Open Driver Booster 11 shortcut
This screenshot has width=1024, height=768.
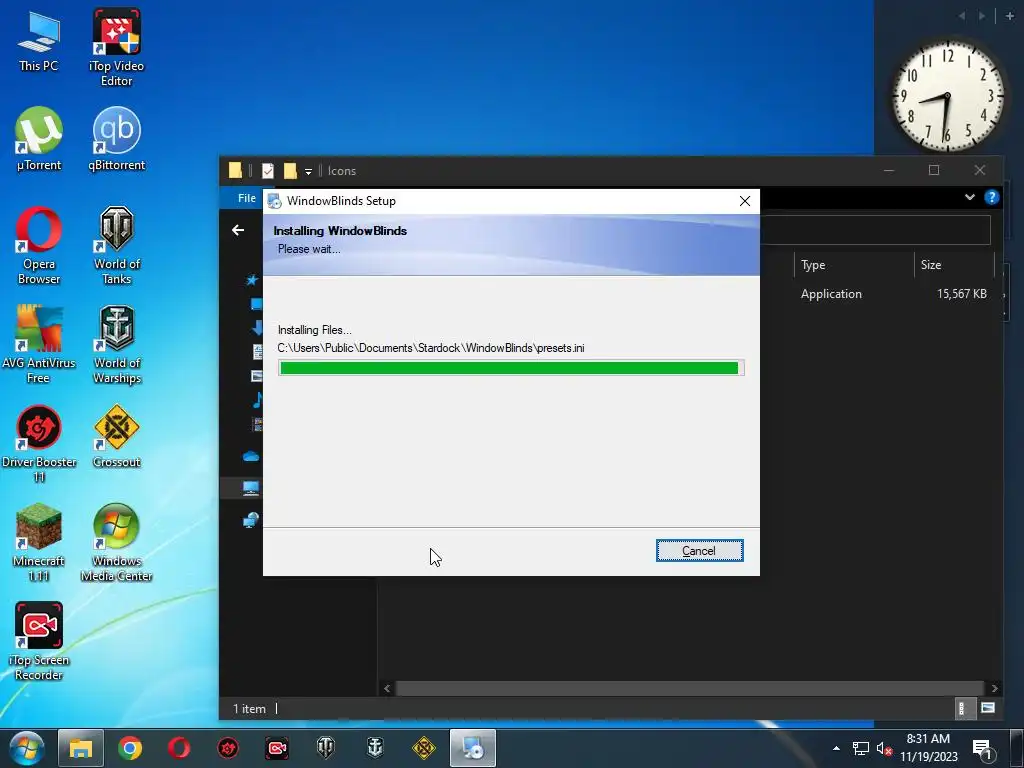pos(39,444)
